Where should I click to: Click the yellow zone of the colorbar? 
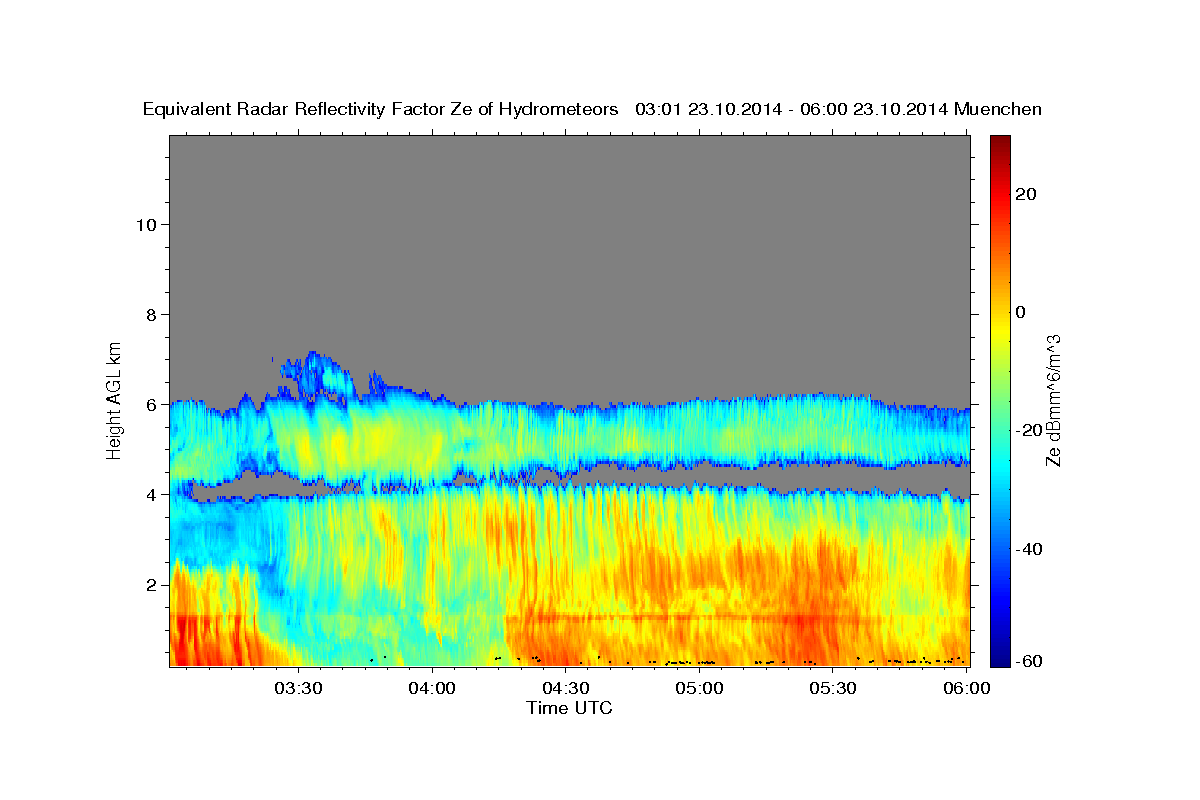point(1000,330)
